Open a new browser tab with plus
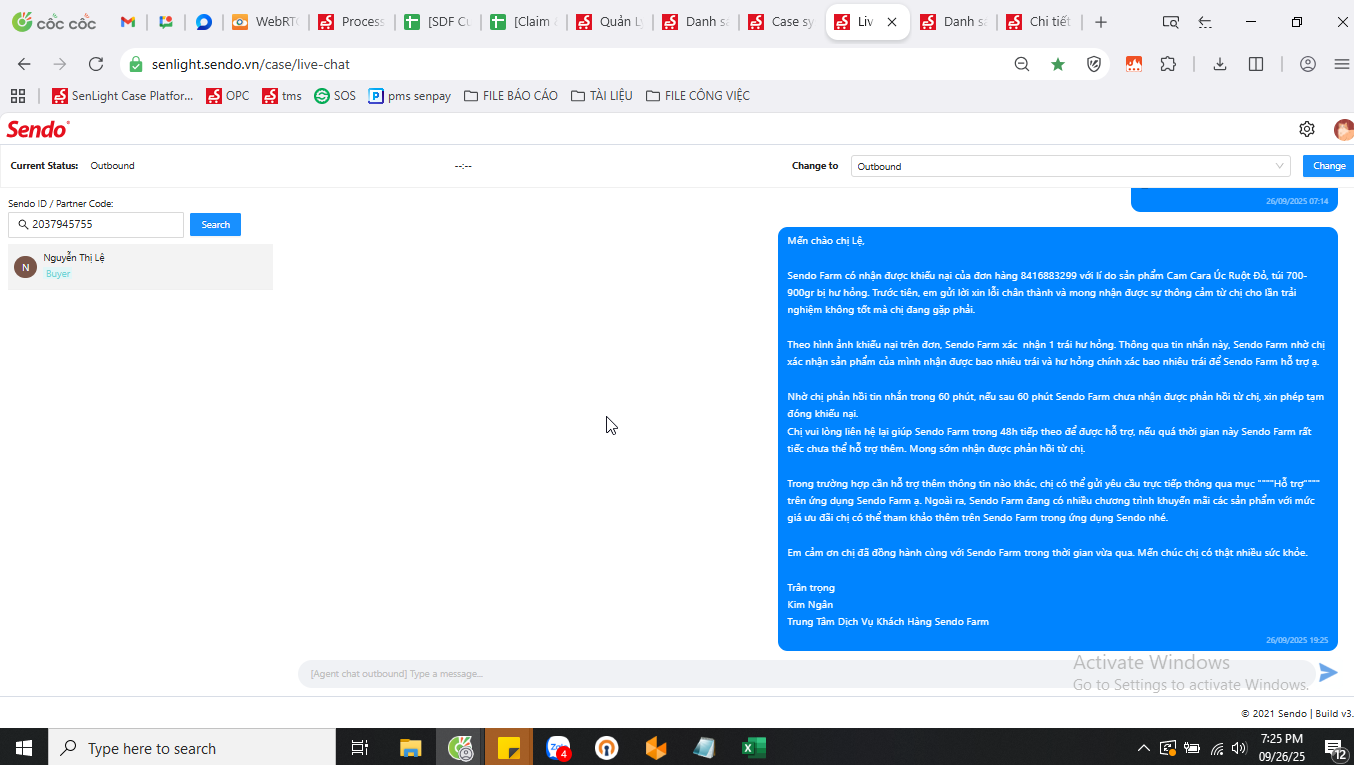Viewport: 1354px width, 765px height. click(1101, 22)
